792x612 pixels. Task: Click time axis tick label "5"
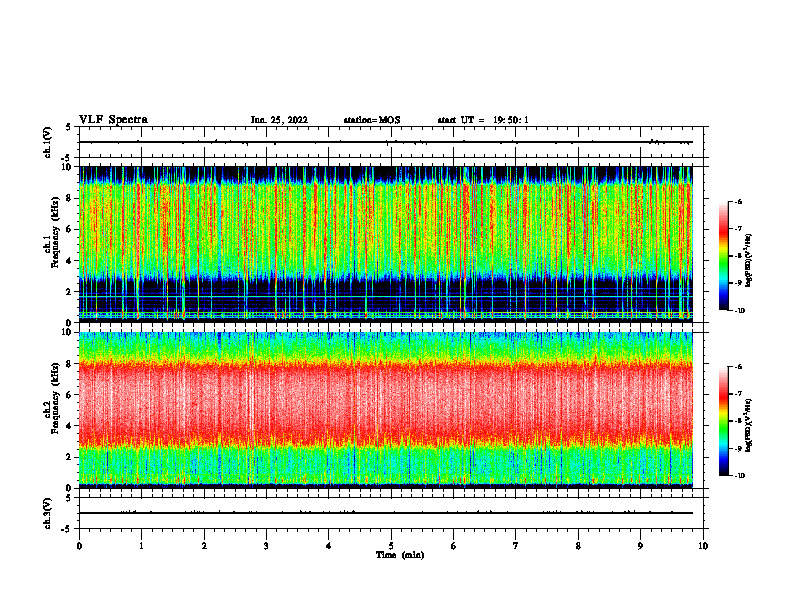391,546
